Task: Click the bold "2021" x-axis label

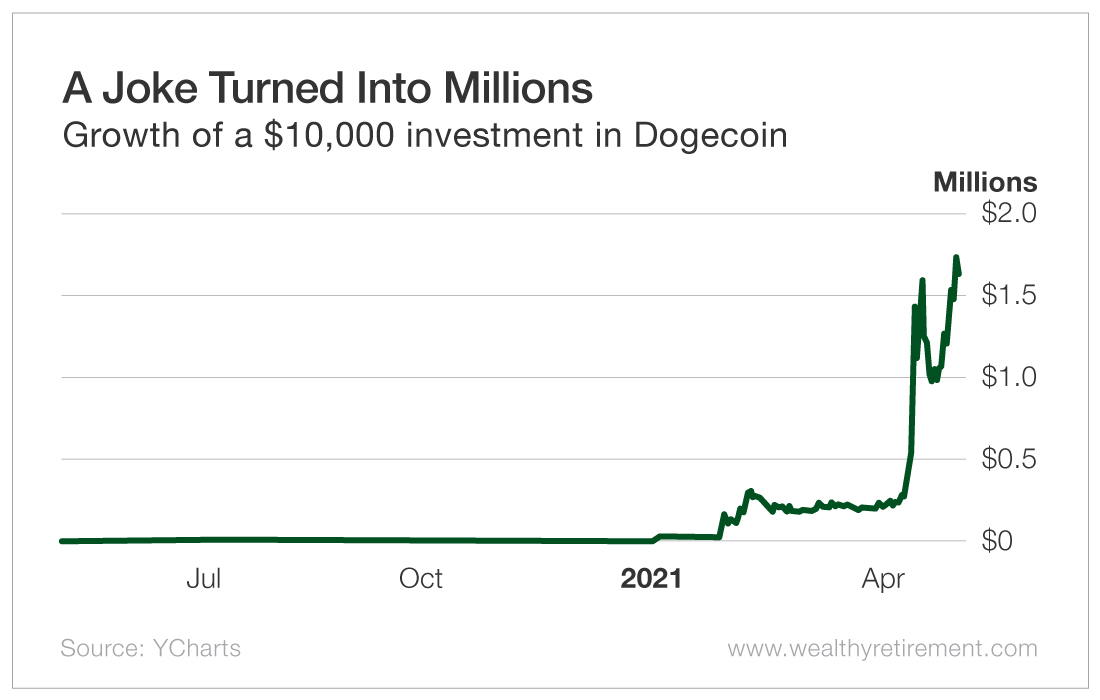Action: point(651,579)
